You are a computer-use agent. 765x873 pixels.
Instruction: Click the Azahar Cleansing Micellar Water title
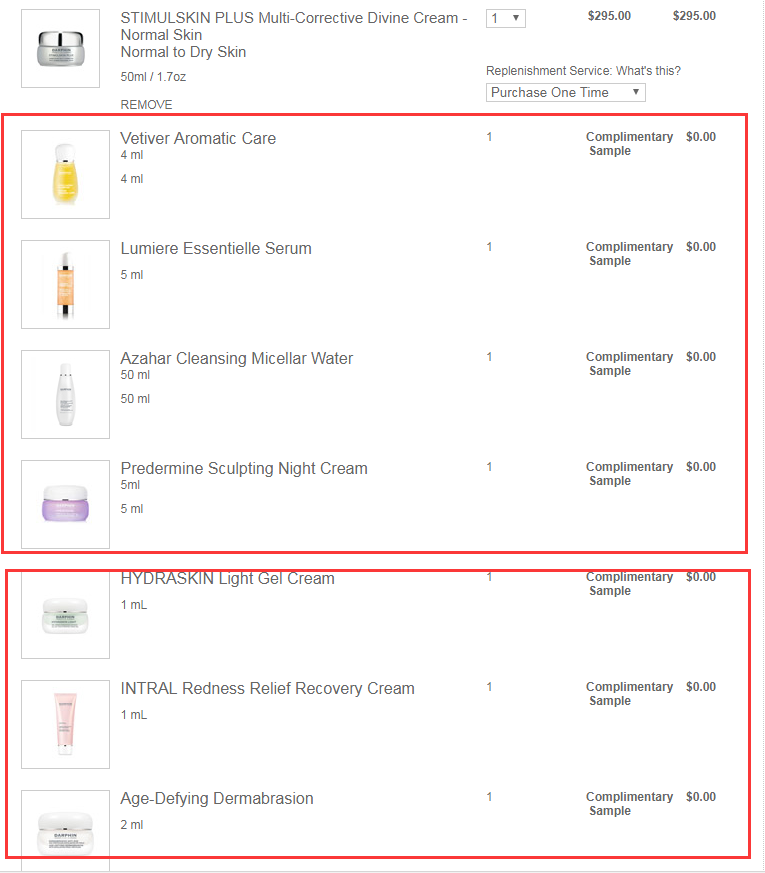click(237, 358)
